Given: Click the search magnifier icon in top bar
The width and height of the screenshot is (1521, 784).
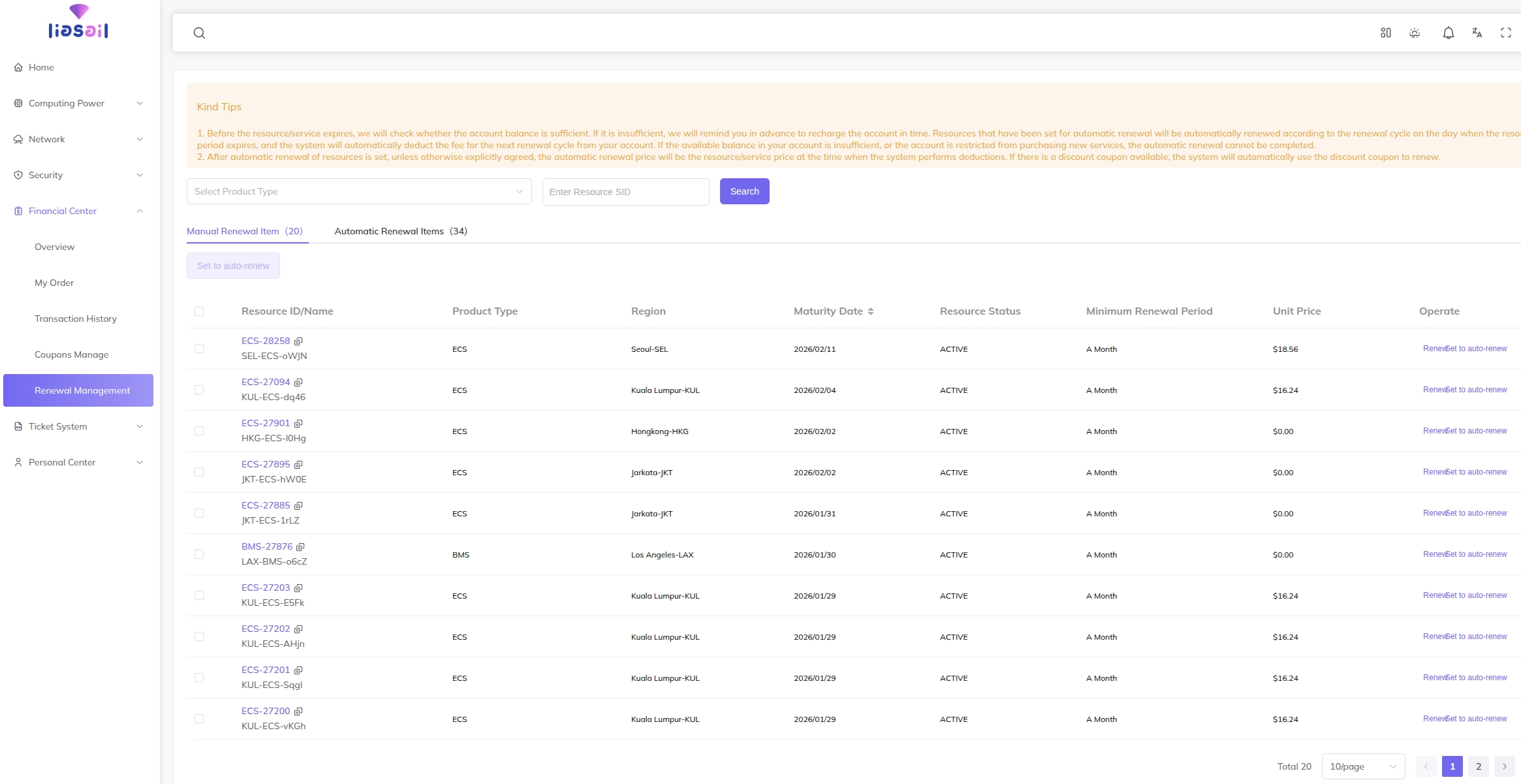Looking at the screenshot, I should point(199,33).
